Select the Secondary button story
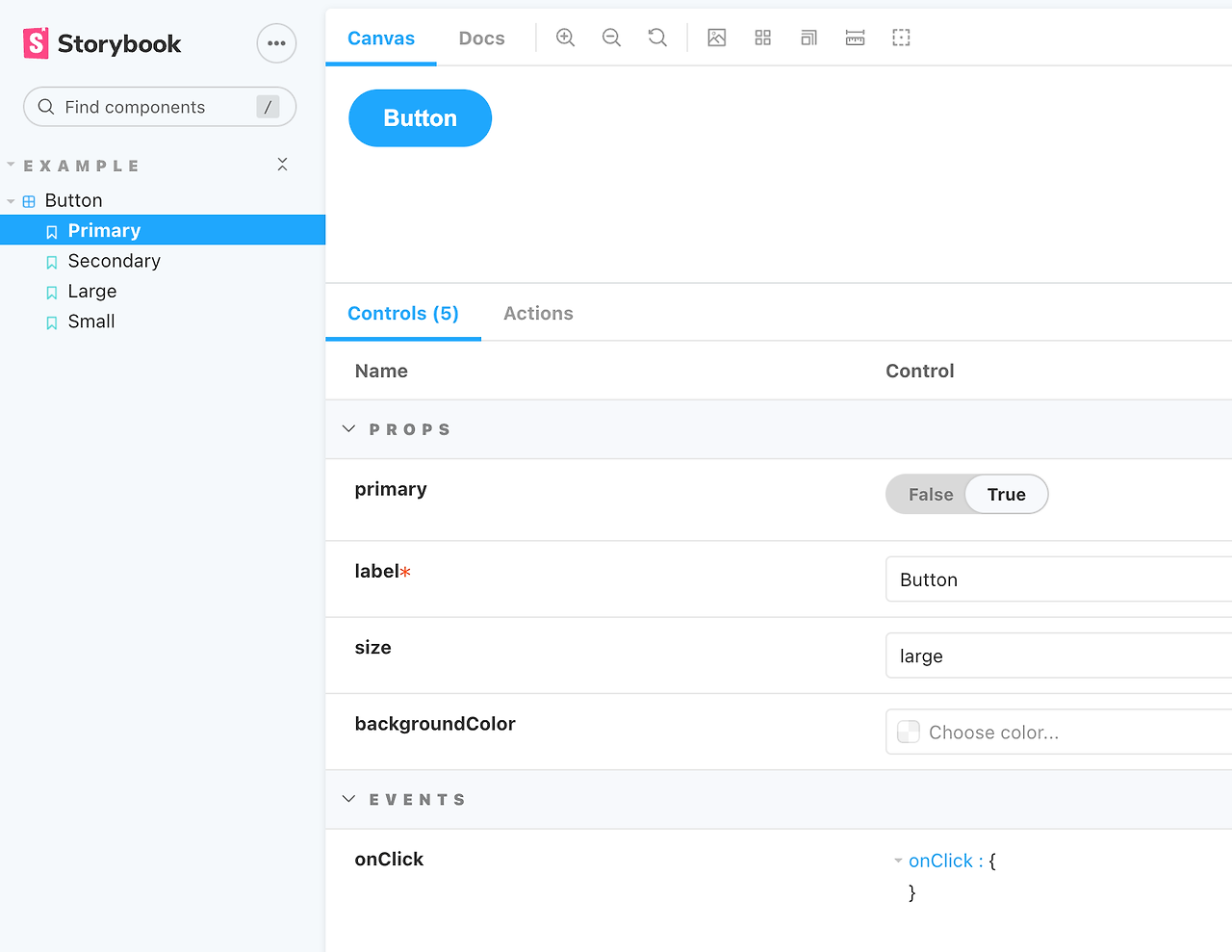 point(114,261)
